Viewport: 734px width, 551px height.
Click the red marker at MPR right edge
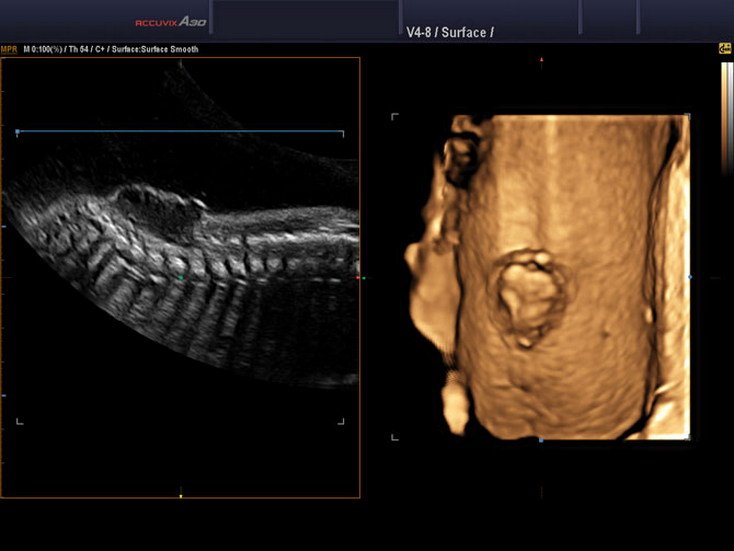(359, 278)
